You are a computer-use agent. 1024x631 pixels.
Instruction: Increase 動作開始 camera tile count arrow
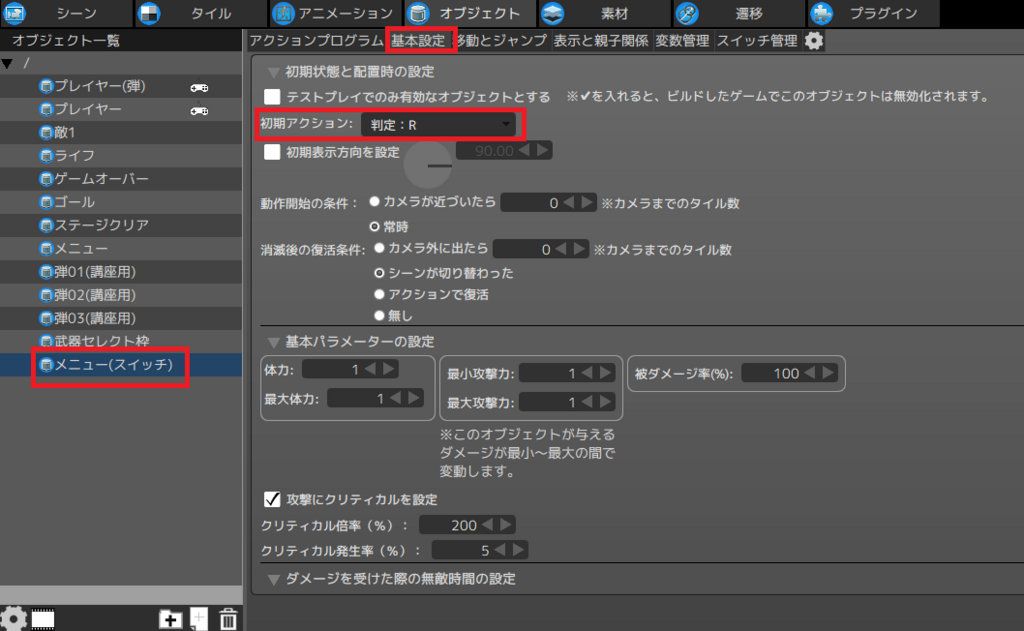click(x=587, y=202)
